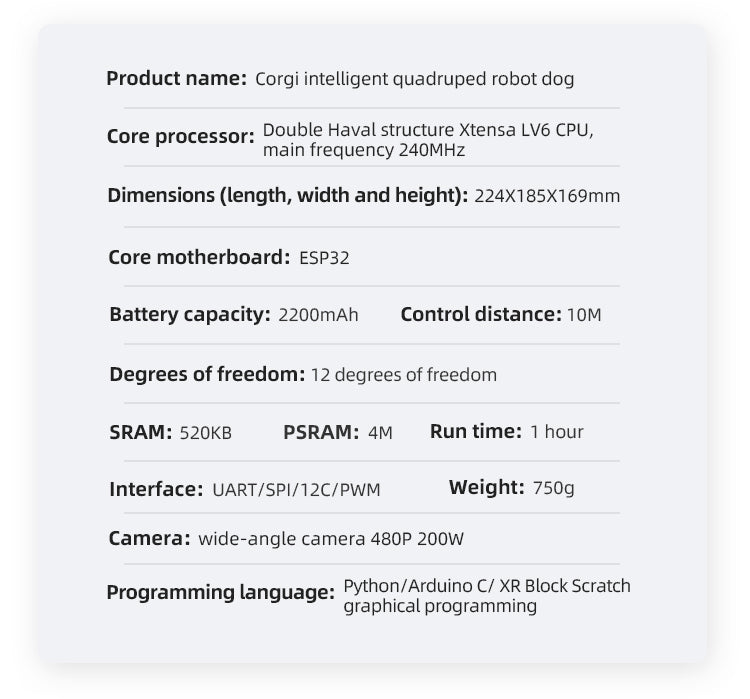Click the "PSRAM:" label

coord(321,432)
